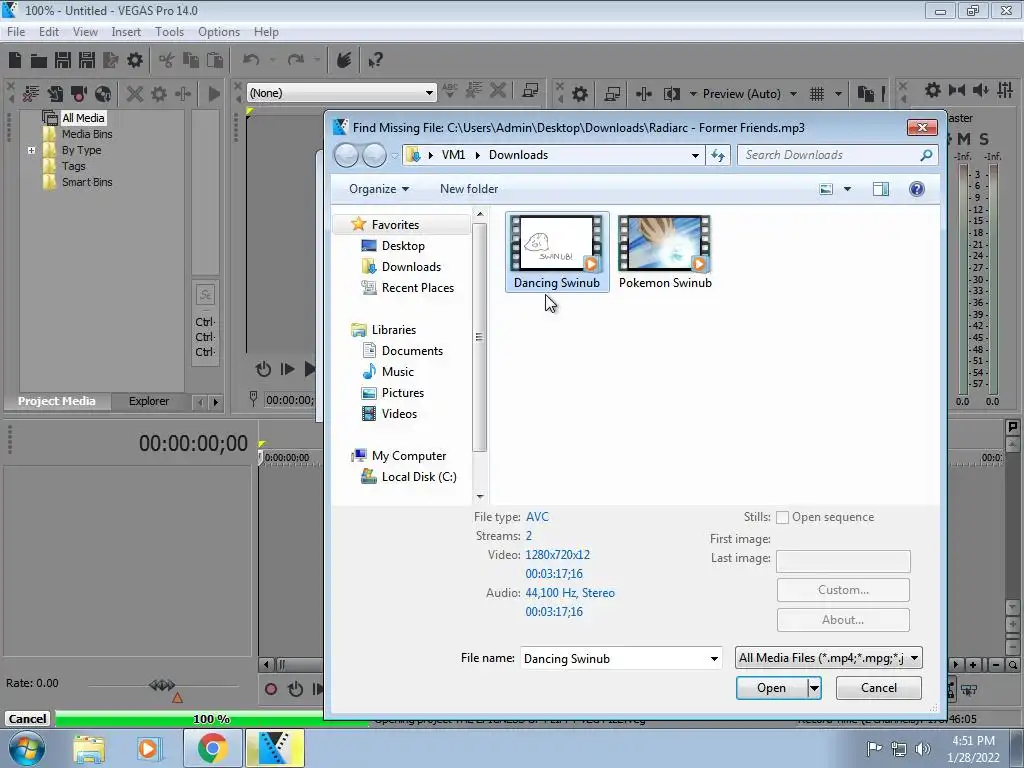The height and width of the screenshot is (768, 1024).
Task: Click the Save icon in VEGAS toolbar
Action: [x=63, y=61]
